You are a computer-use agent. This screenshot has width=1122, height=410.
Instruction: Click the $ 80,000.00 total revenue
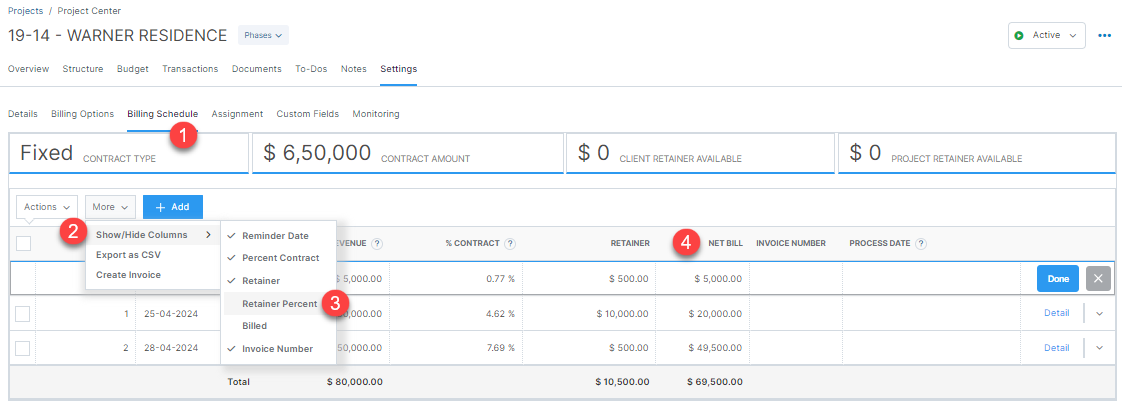[355, 382]
